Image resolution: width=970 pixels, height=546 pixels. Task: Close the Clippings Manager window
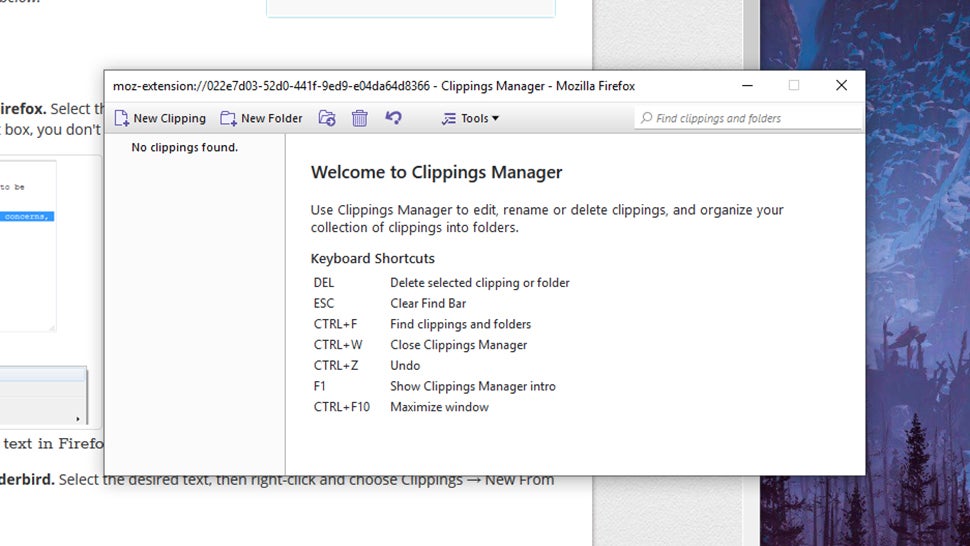(x=841, y=85)
